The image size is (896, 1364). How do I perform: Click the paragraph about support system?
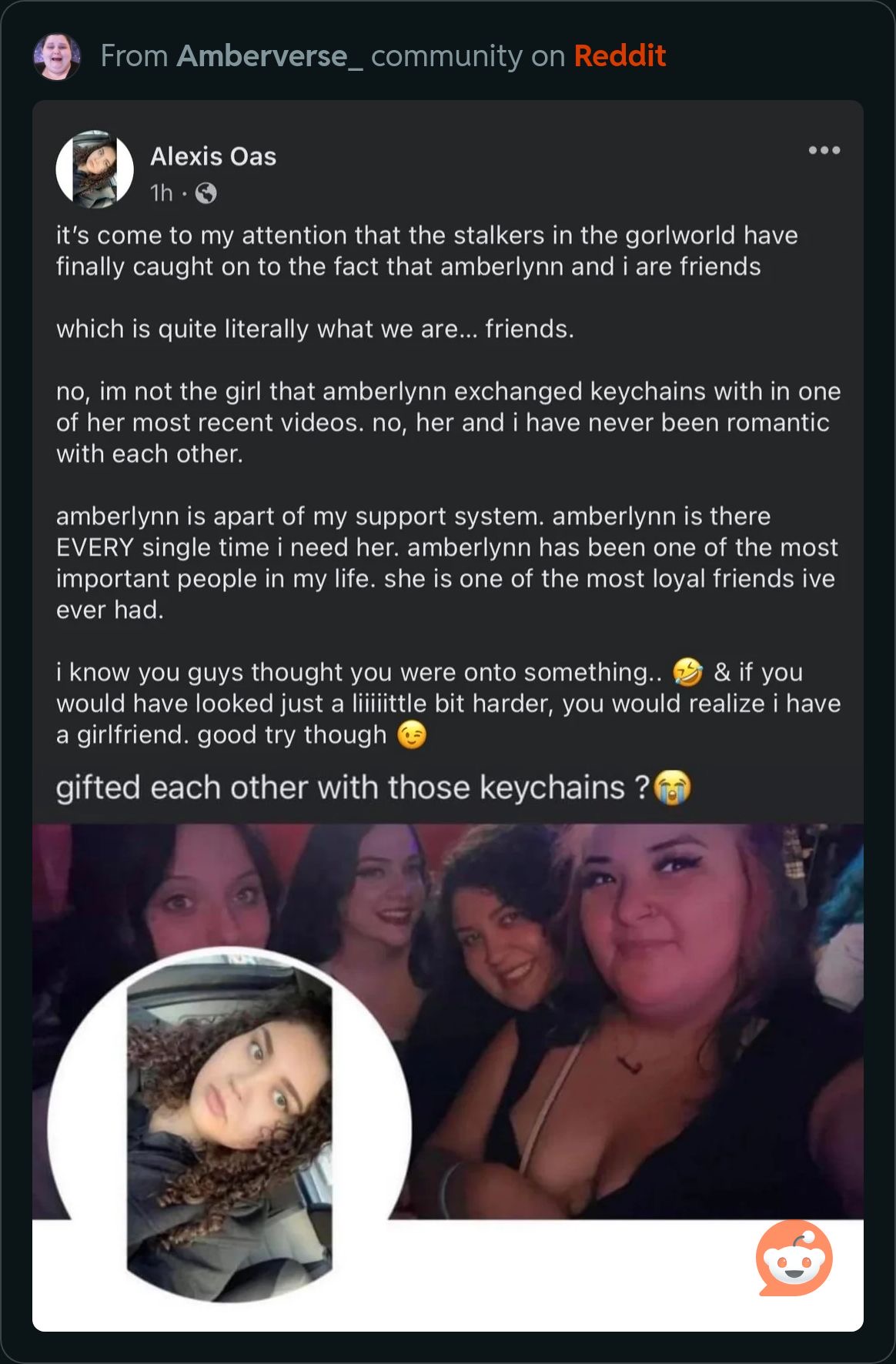(x=446, y=563)
